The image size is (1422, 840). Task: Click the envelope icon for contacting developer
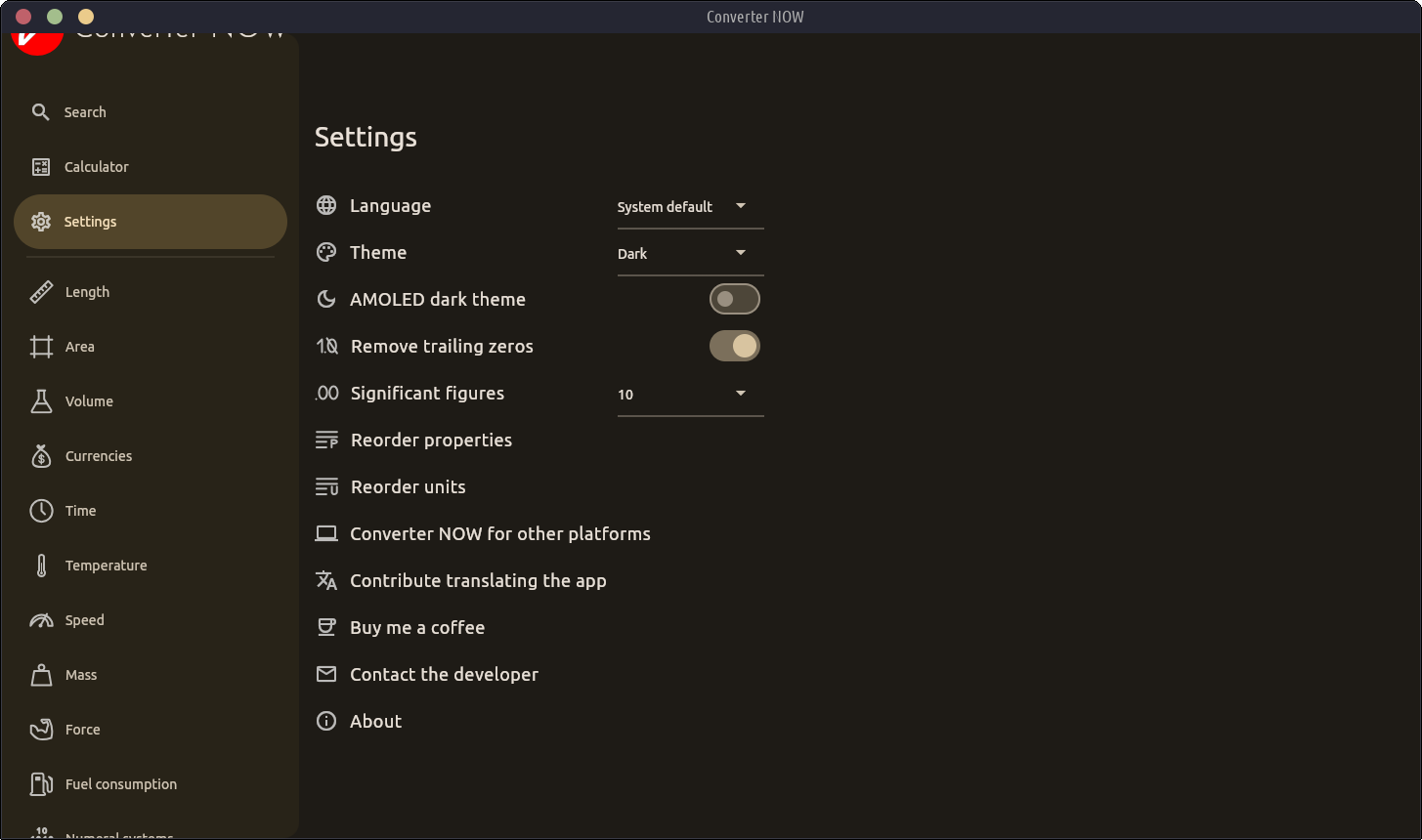[326, 674]
